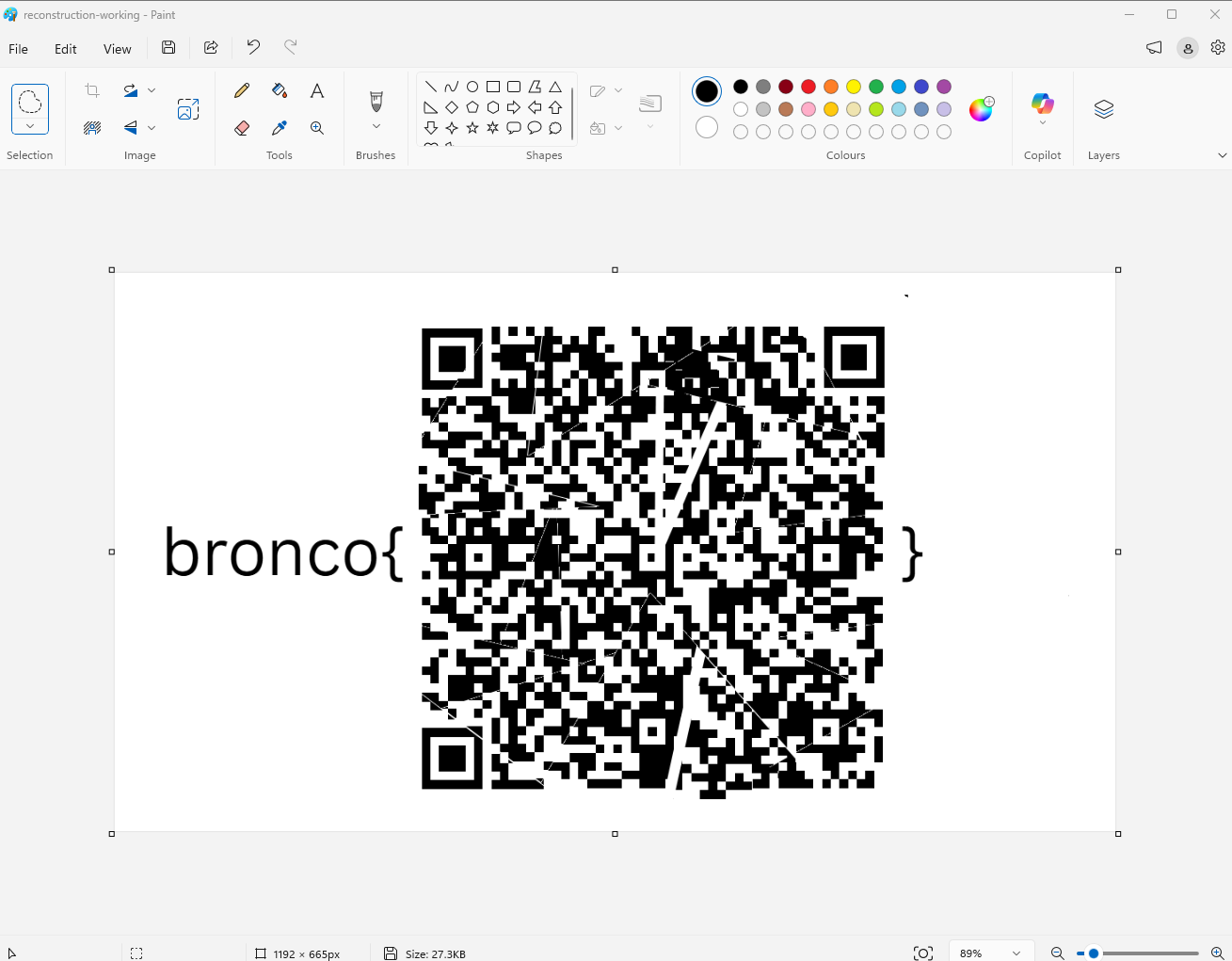Click the Redo arrow
Viewport: 1232px width, 961px height.
pos(291,47)
